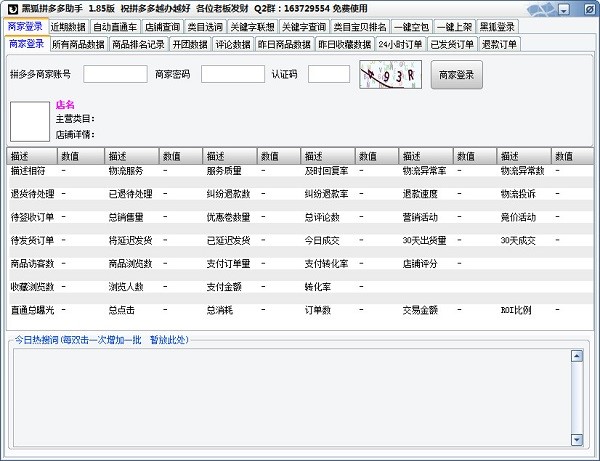Switch to the 自动直通车 tab
The width and height of the screenshot is (600, 461).
click(114, 27)
